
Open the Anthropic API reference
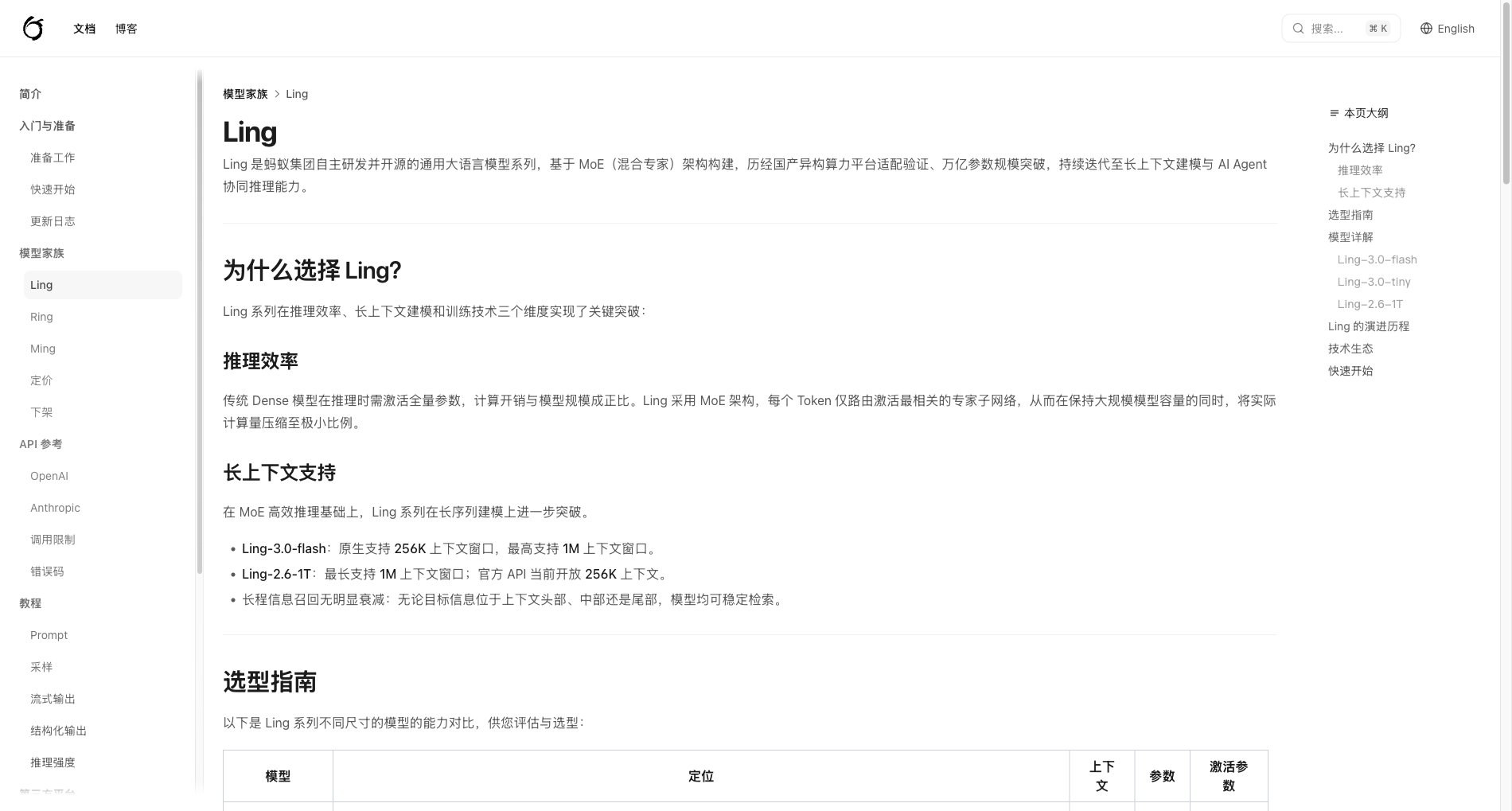tap(55, 508)
